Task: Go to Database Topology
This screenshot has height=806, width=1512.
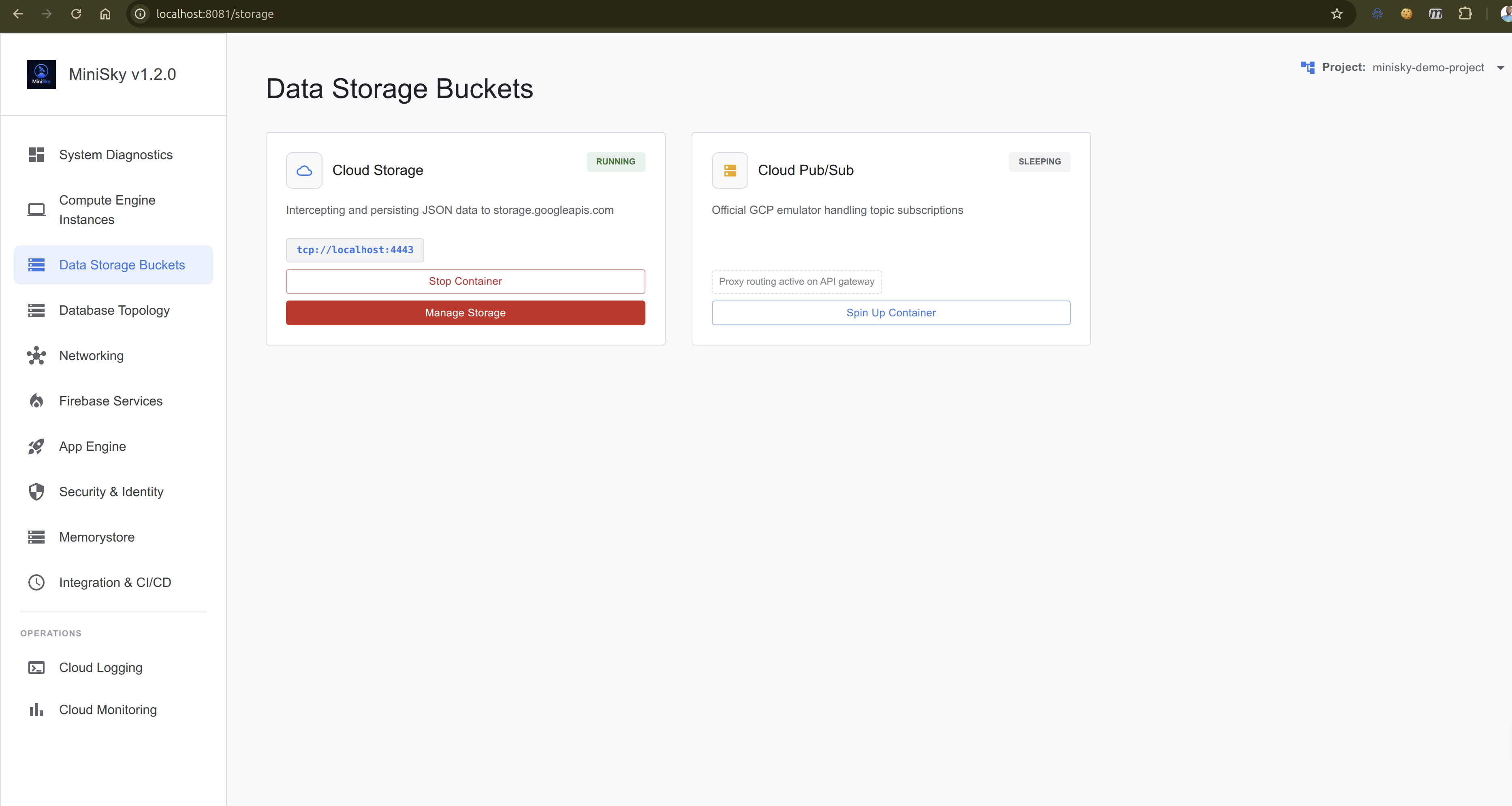Action: [x=113, y=310]
